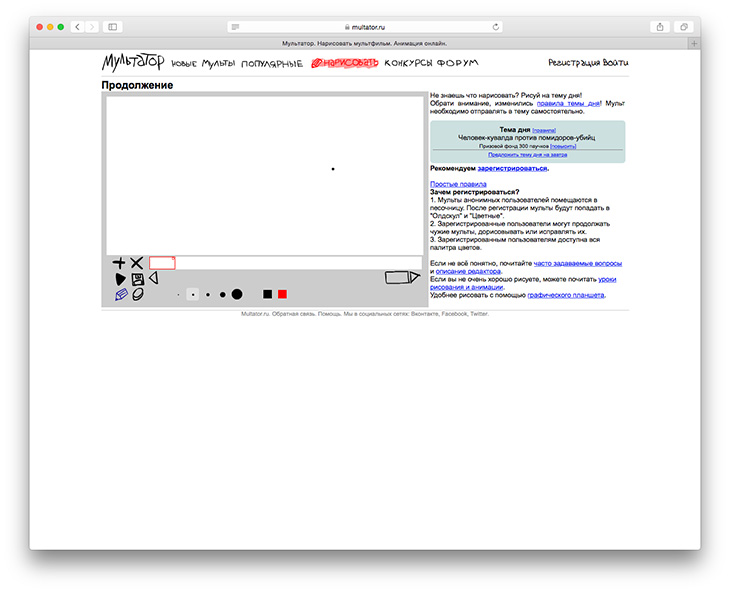Viewport: 730px width, 592px height.
Task: Click the floppy disk save icon
Action: pyautogui.click(x=137, y=279)
